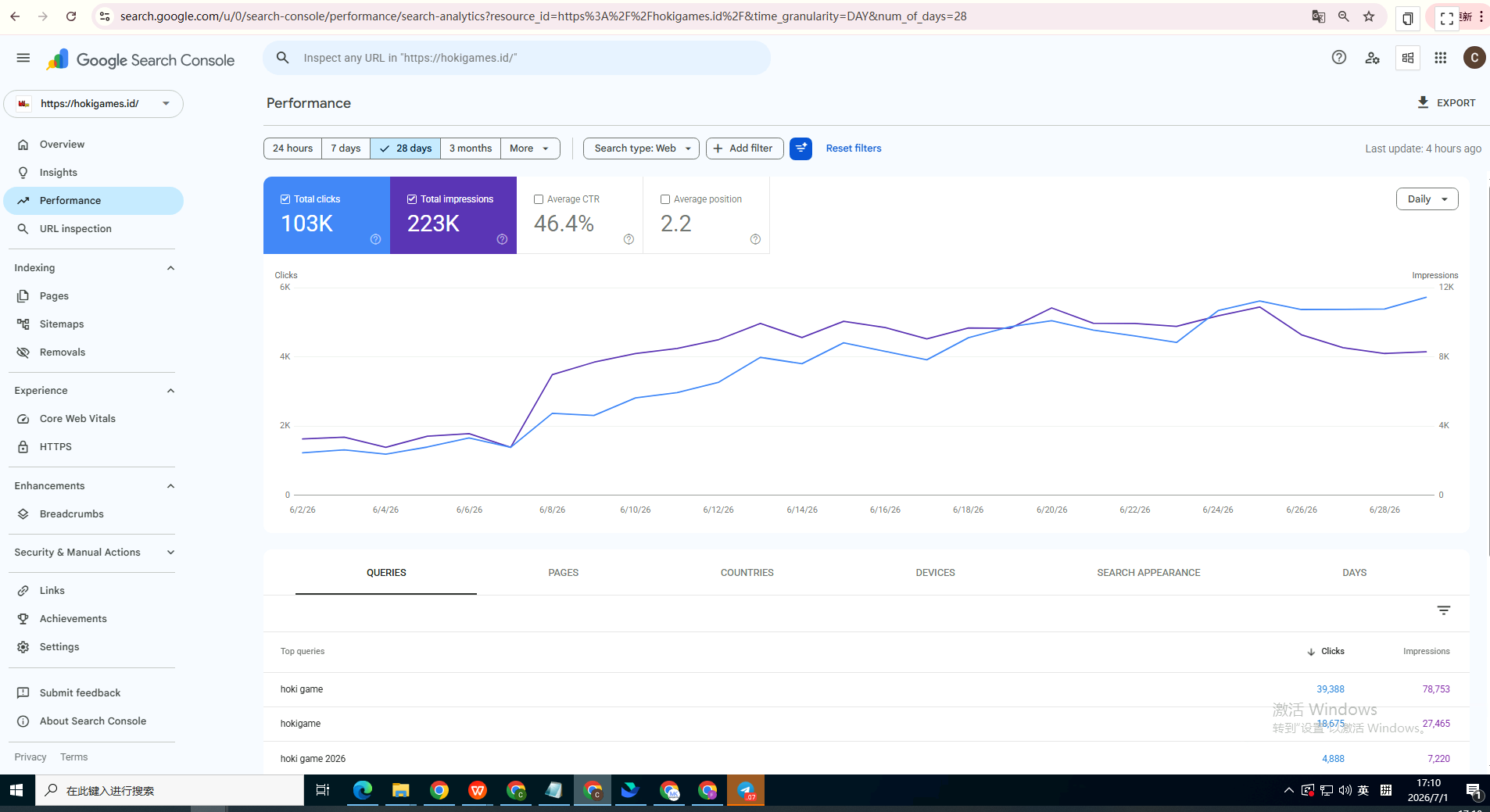Viewport: 1490px width, 812px height.
Task: View site information icon in address bar
Action: pos(105,16)
